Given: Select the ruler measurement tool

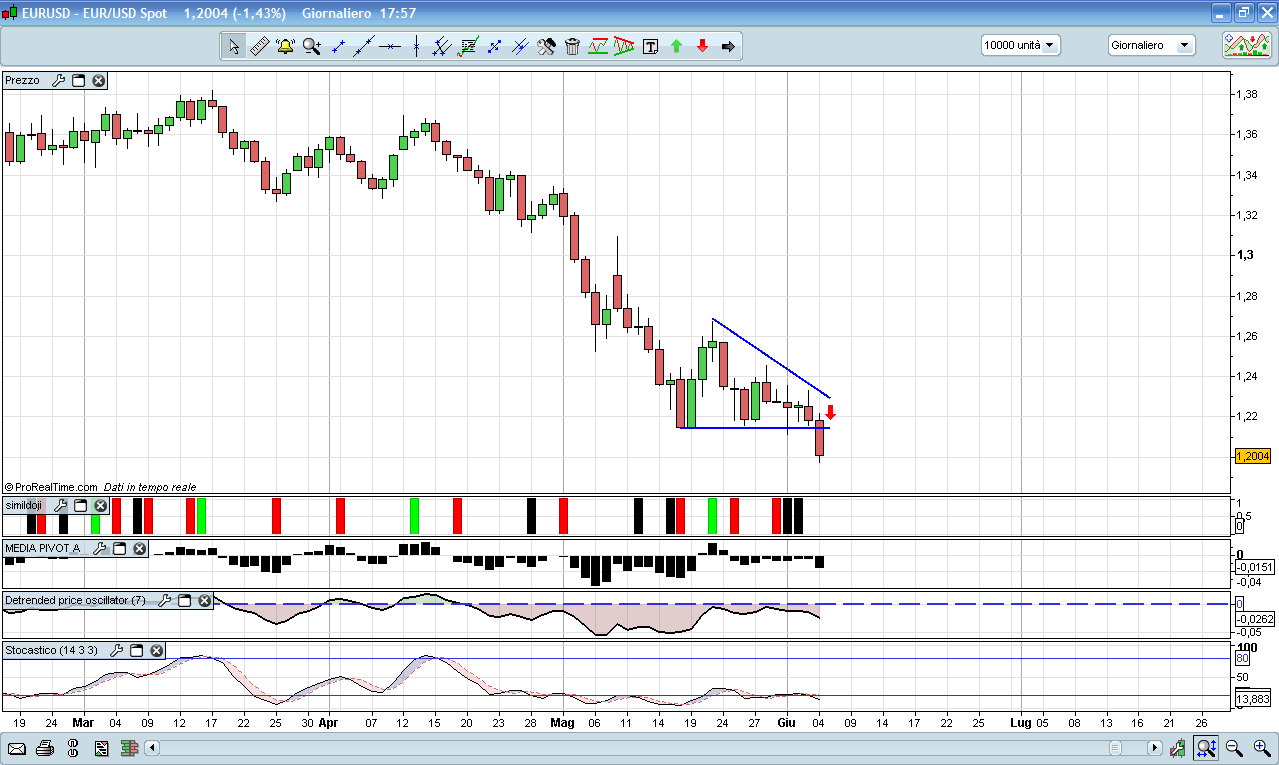Looking at the screenshot, I should click(x=259, y=46).
